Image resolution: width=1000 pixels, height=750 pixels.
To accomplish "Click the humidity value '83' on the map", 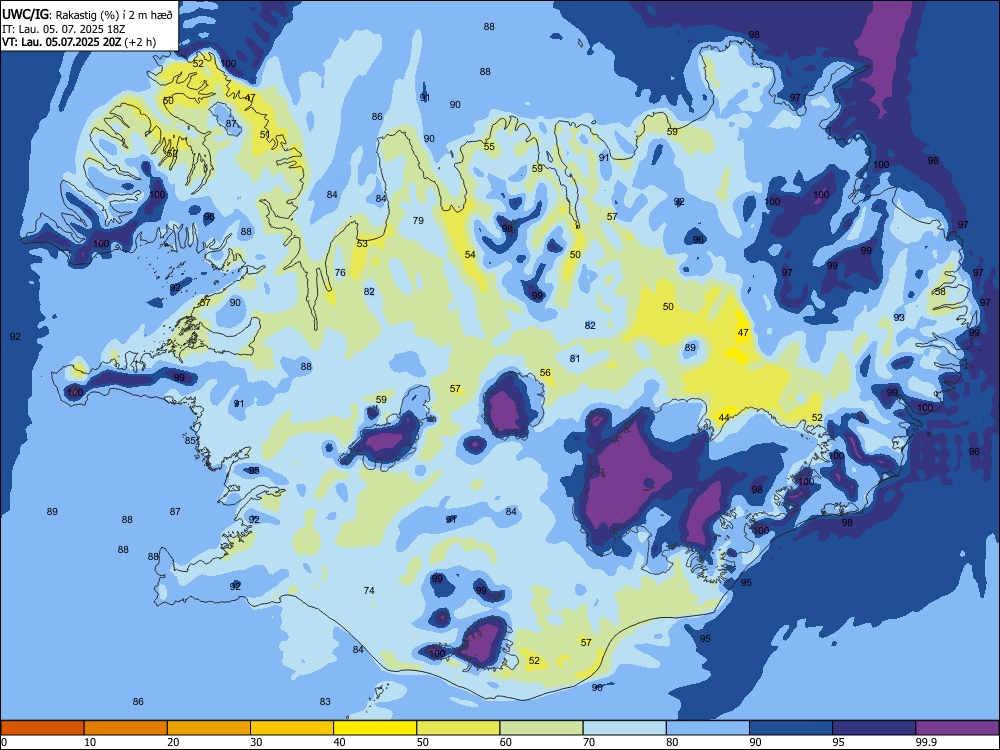I will point(325,702).
